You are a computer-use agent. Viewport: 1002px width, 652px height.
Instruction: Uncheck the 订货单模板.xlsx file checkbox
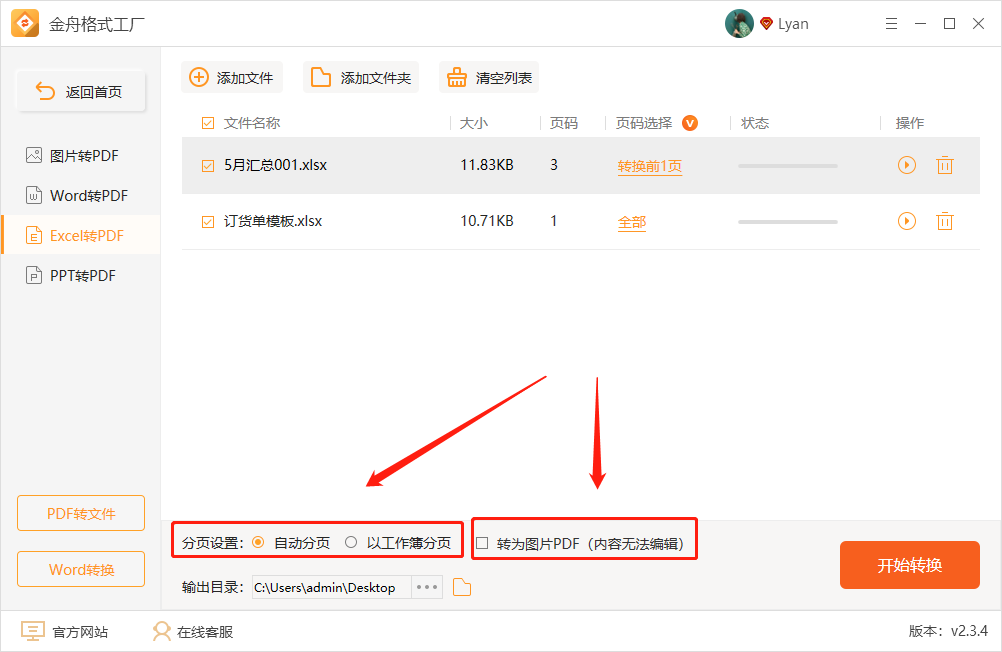(207, 221)
